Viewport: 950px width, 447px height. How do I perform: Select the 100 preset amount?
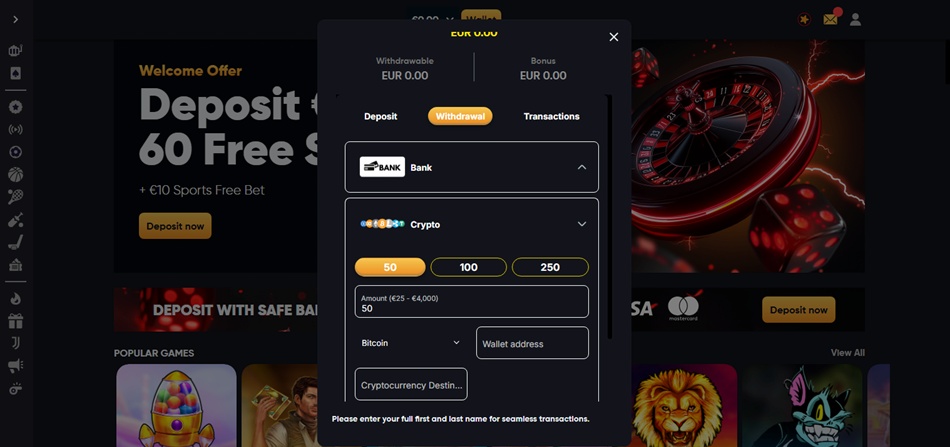tap(468, 267)
